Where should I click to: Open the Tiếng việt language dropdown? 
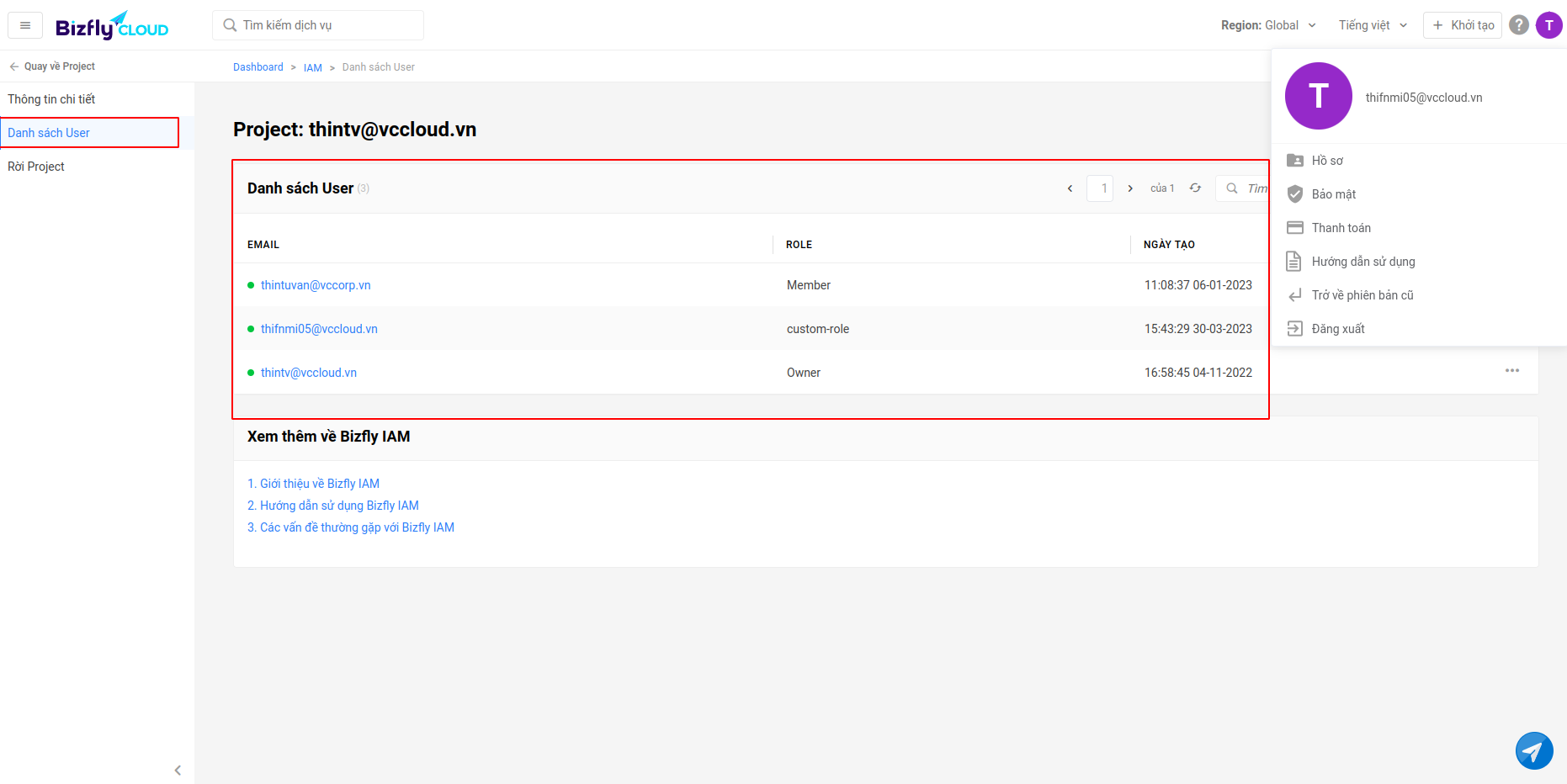(x=1373, y=25)
